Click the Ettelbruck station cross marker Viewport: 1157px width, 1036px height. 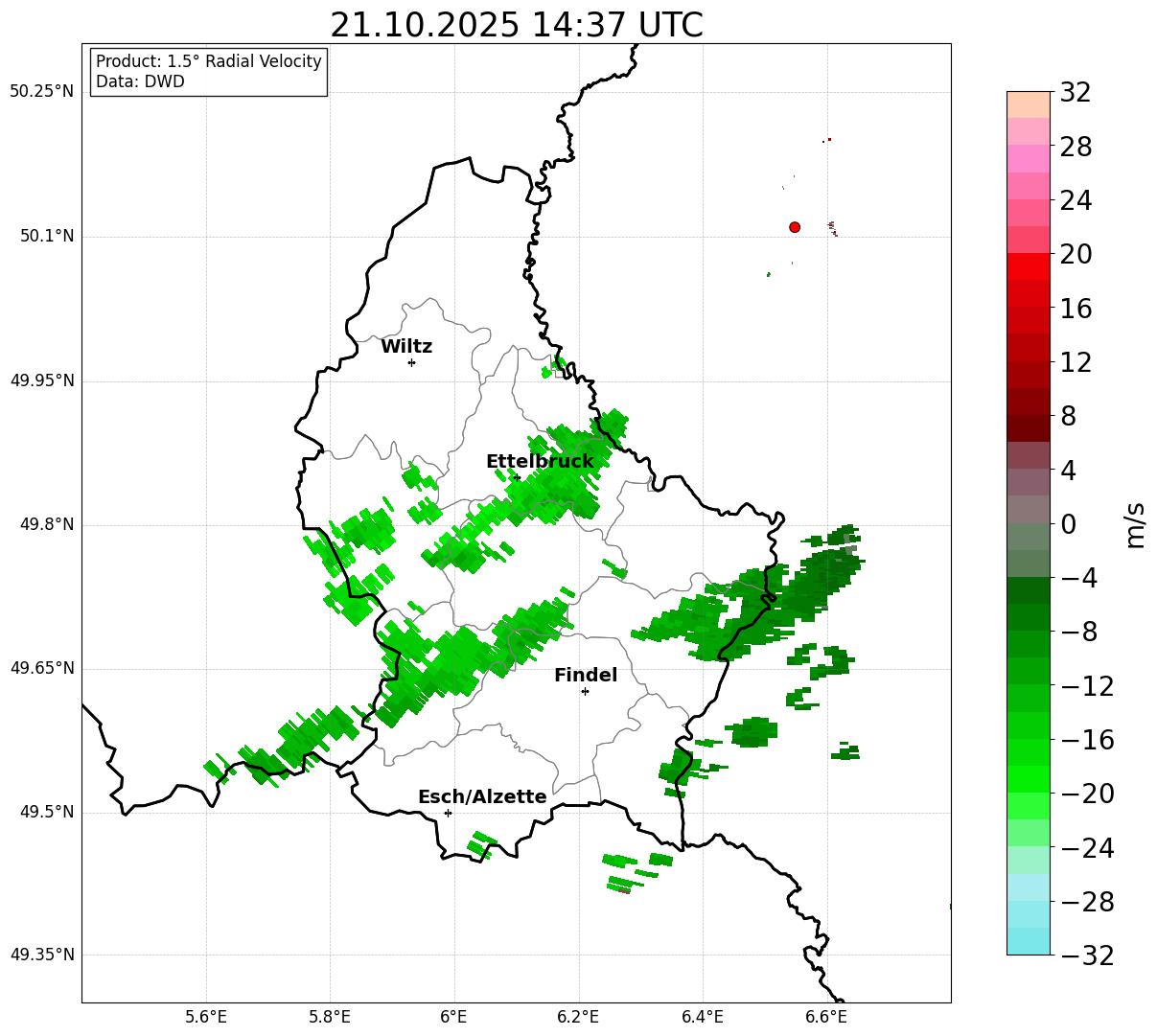517,477
